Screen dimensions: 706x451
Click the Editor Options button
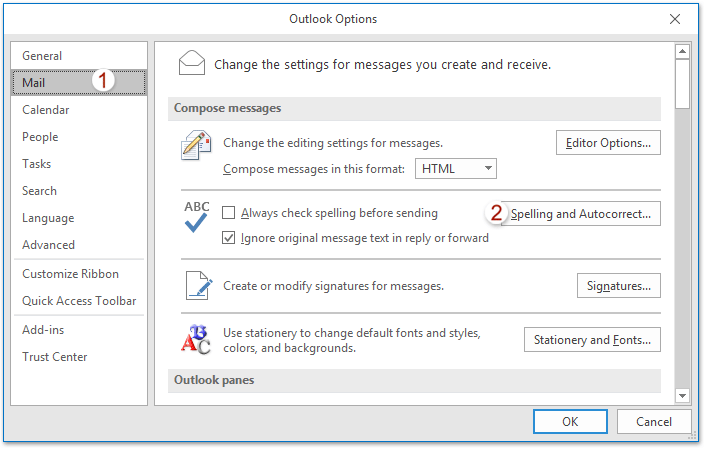608,142
